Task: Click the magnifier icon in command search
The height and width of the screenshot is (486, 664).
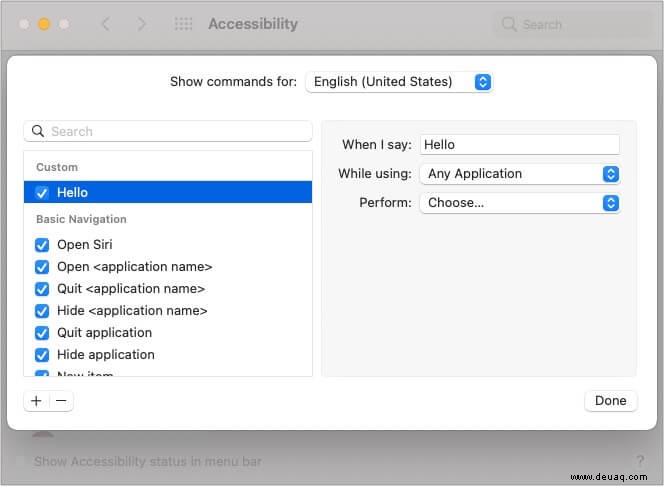Action: [38, 131]
